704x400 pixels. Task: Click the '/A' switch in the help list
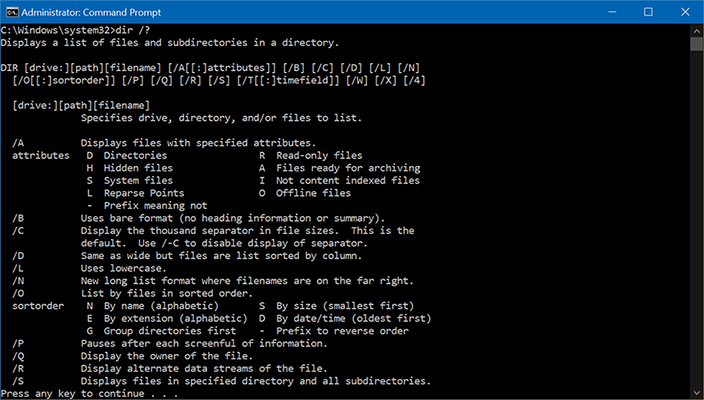tap(19, 143)
